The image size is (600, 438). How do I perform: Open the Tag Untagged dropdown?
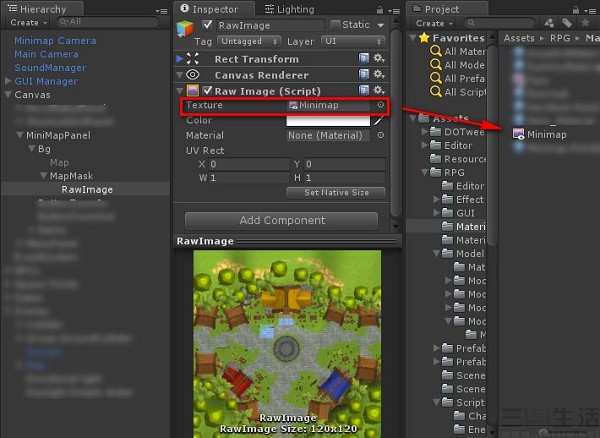click(249, 41)
